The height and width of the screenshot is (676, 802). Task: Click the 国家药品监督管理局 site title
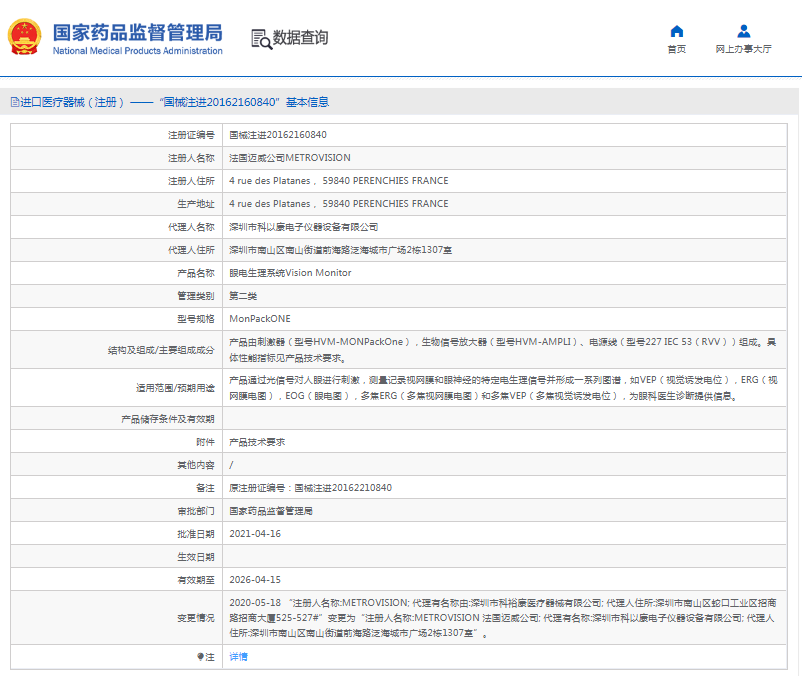click(x=137, y=32)
